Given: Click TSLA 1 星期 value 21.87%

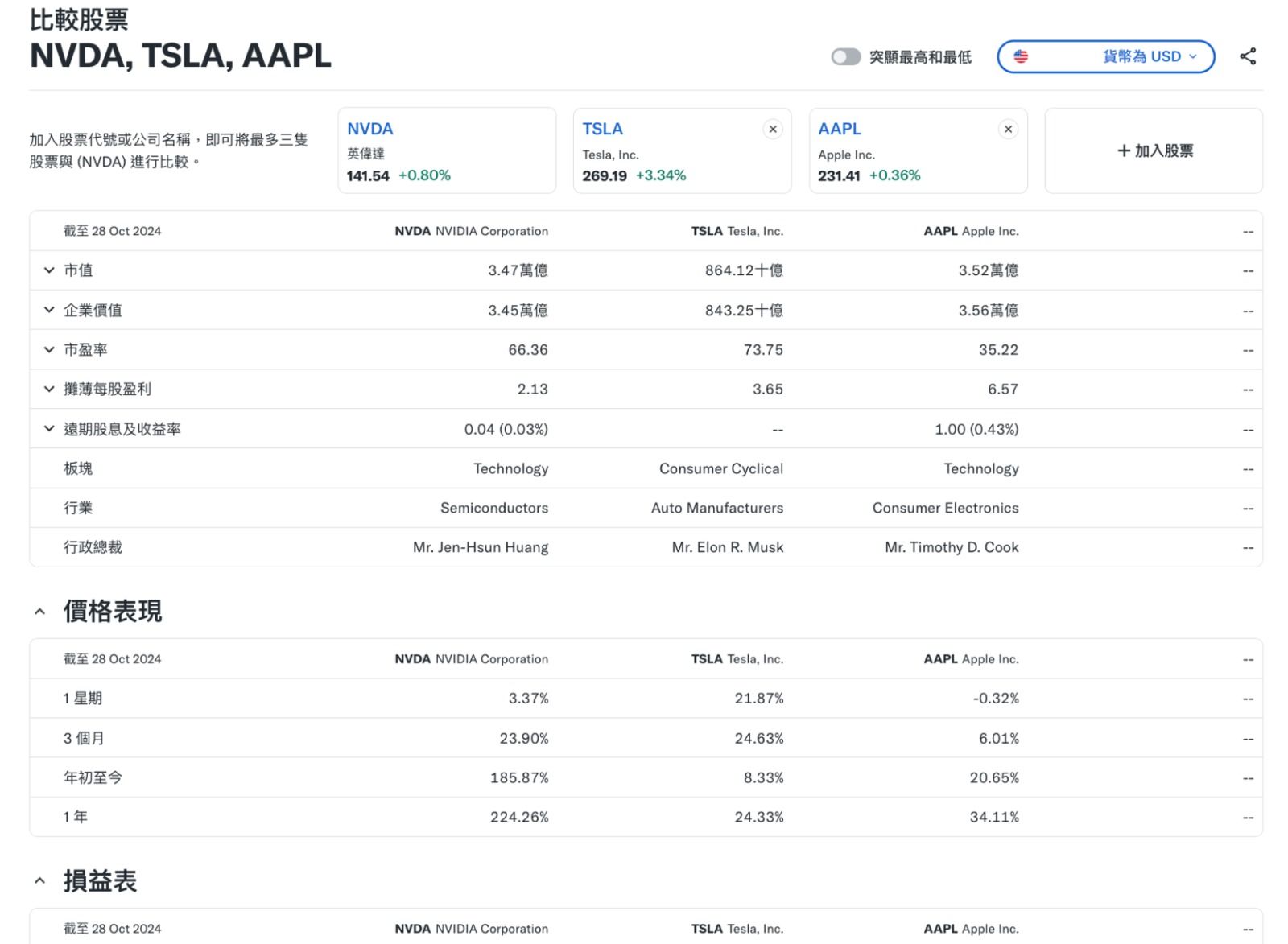Looking at the screenshot, I should click(x=759, y=699).
